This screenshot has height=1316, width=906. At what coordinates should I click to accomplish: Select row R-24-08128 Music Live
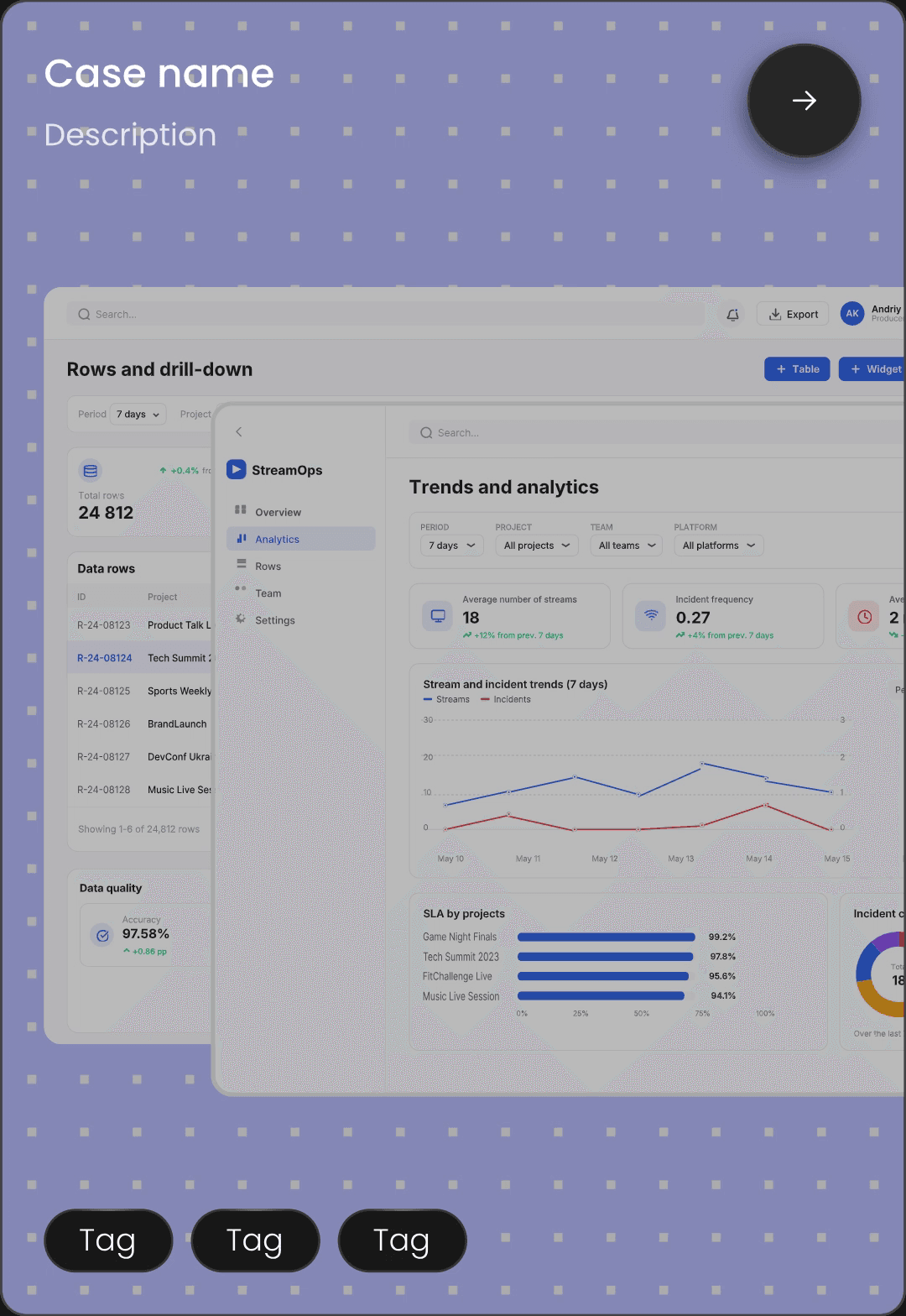(x=139, y=790)
